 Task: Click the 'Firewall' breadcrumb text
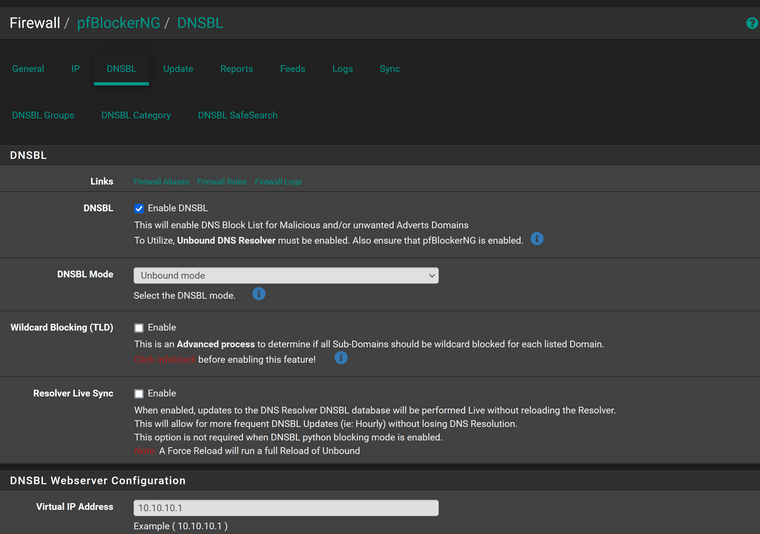pyautogui.click(x=35, y=23)
